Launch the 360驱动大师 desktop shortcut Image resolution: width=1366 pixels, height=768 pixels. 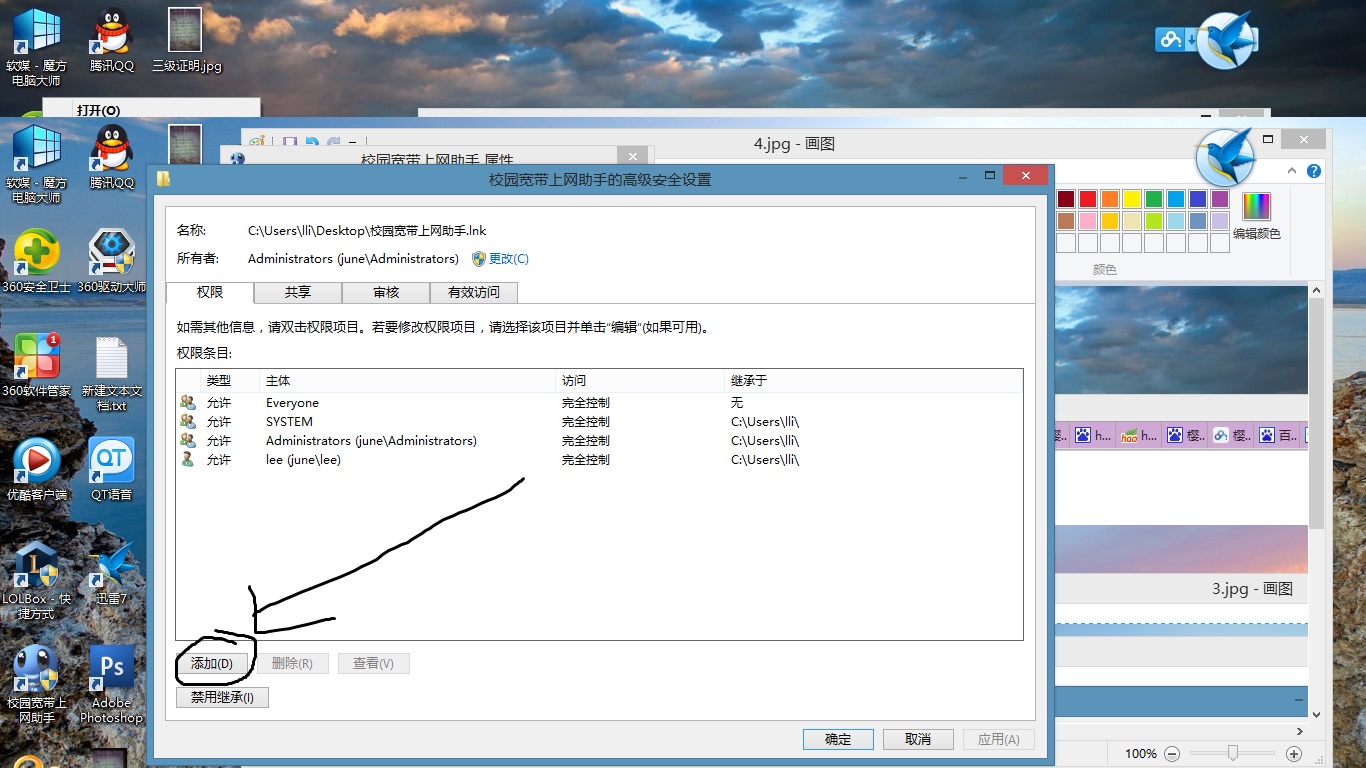coord(112,261)
